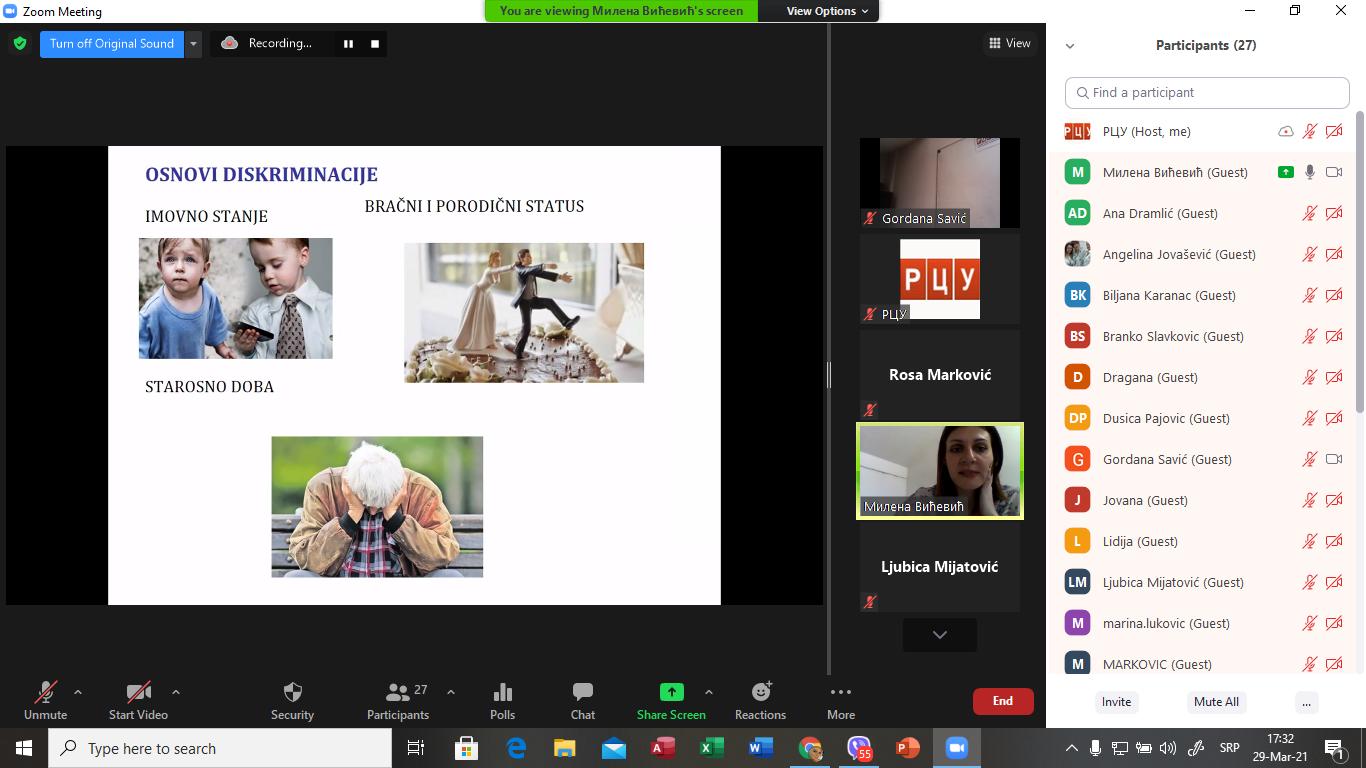The height and width of the screenshot is (768, 1366).
Task: Open the Chat panel
Action: click(582, 700)
